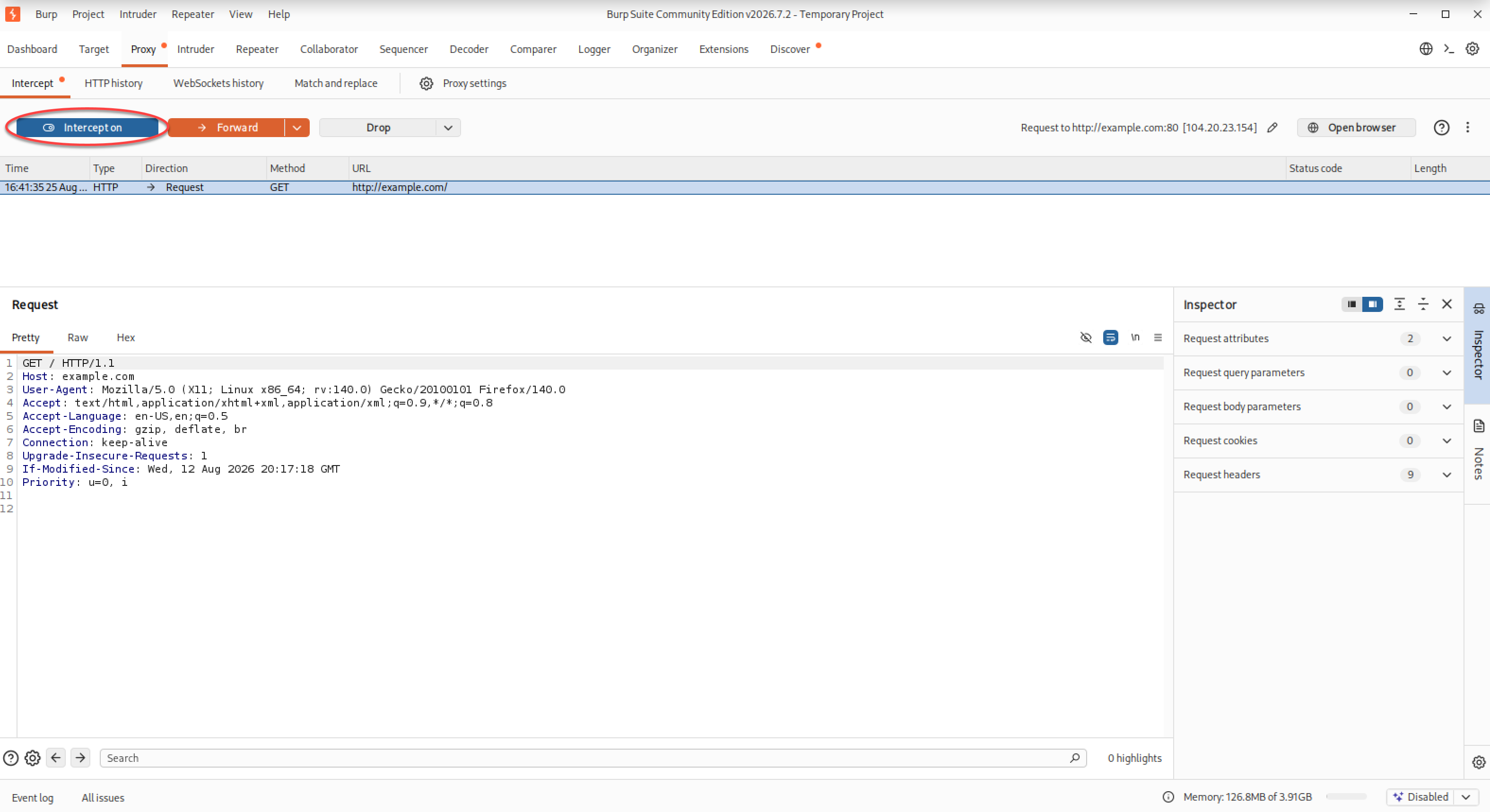
Task: Click the memory usage progress bar
Action: coord(1347,797)
